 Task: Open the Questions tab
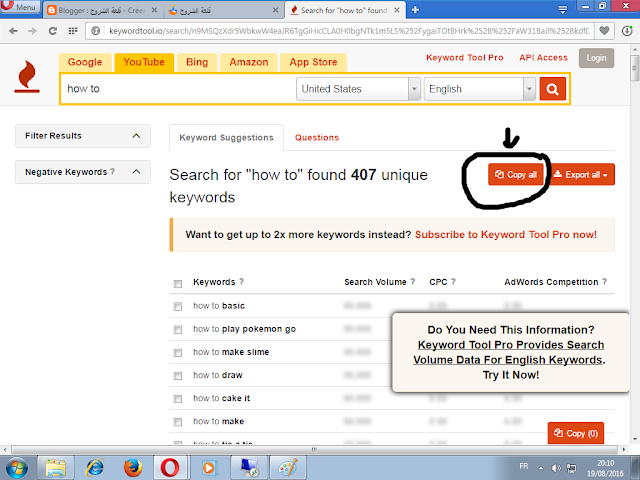317,138
